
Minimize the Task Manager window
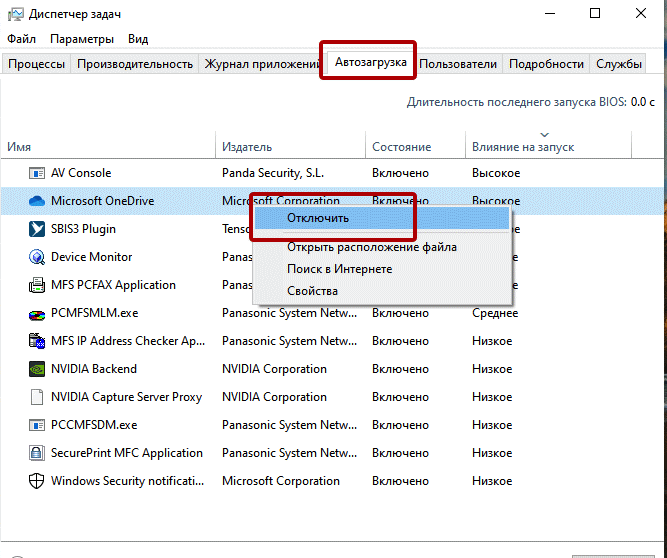pyautogui.click(x=550, y=14)
